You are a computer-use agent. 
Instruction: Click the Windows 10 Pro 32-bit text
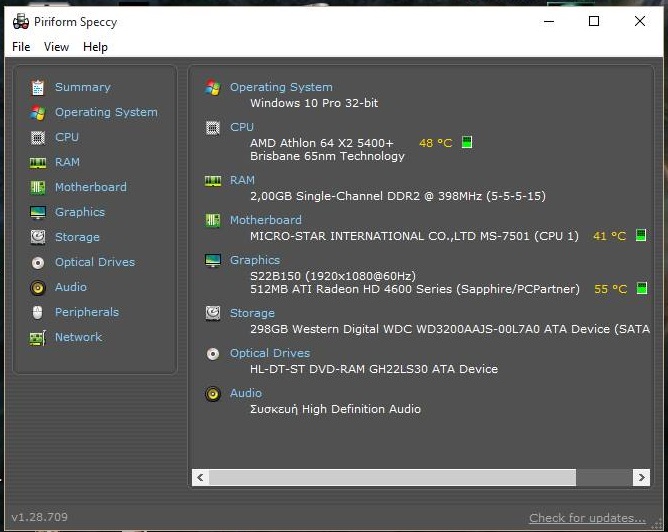tap(314, 103)
